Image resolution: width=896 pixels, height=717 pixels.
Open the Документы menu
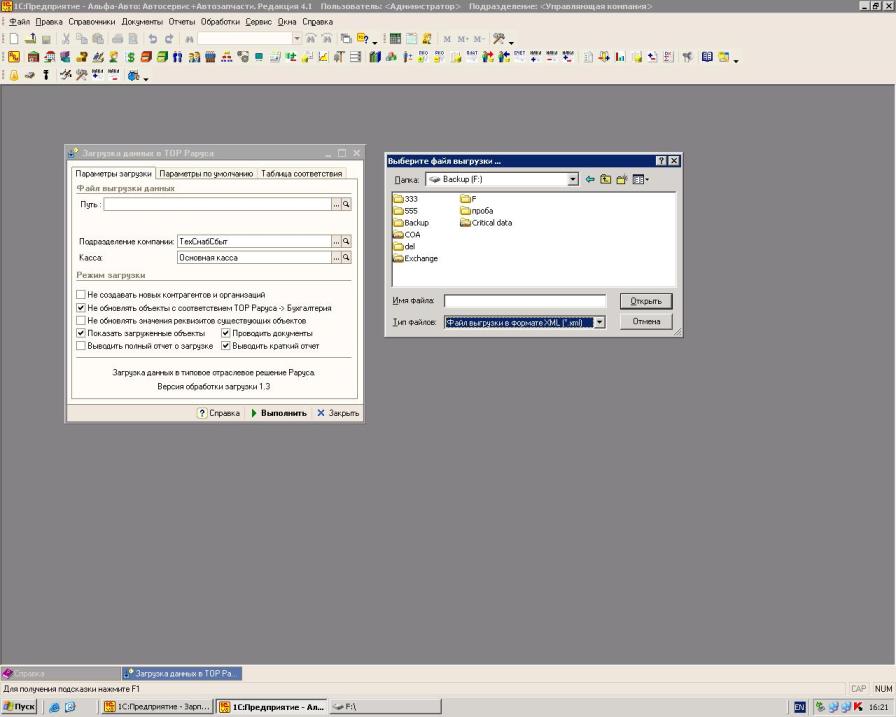click(142, 22)
